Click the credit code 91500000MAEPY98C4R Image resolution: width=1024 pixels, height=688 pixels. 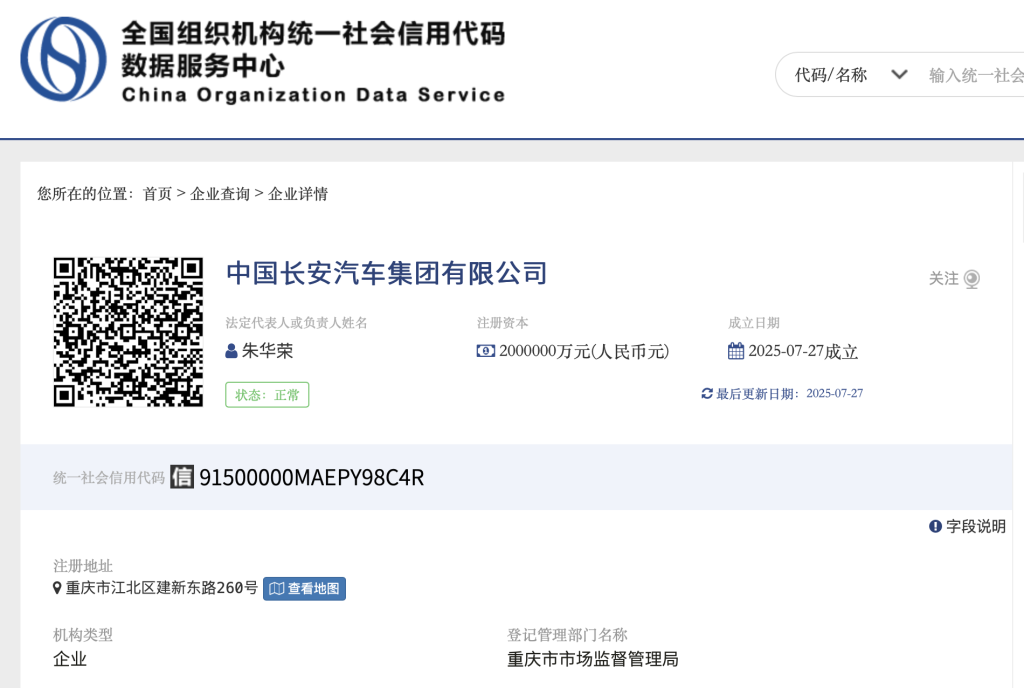312,478
